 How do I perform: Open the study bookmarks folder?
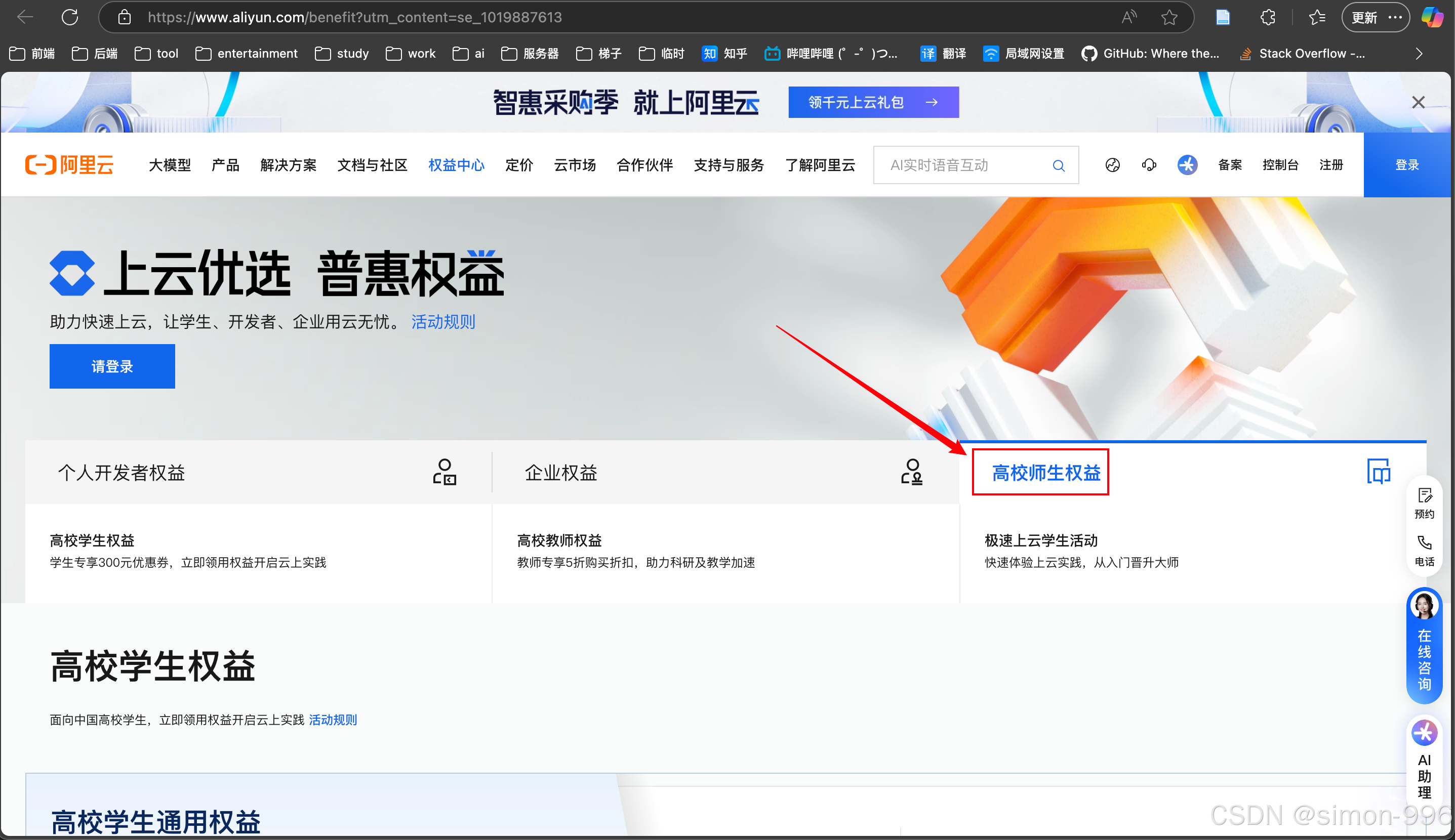(x=342, y=54)
